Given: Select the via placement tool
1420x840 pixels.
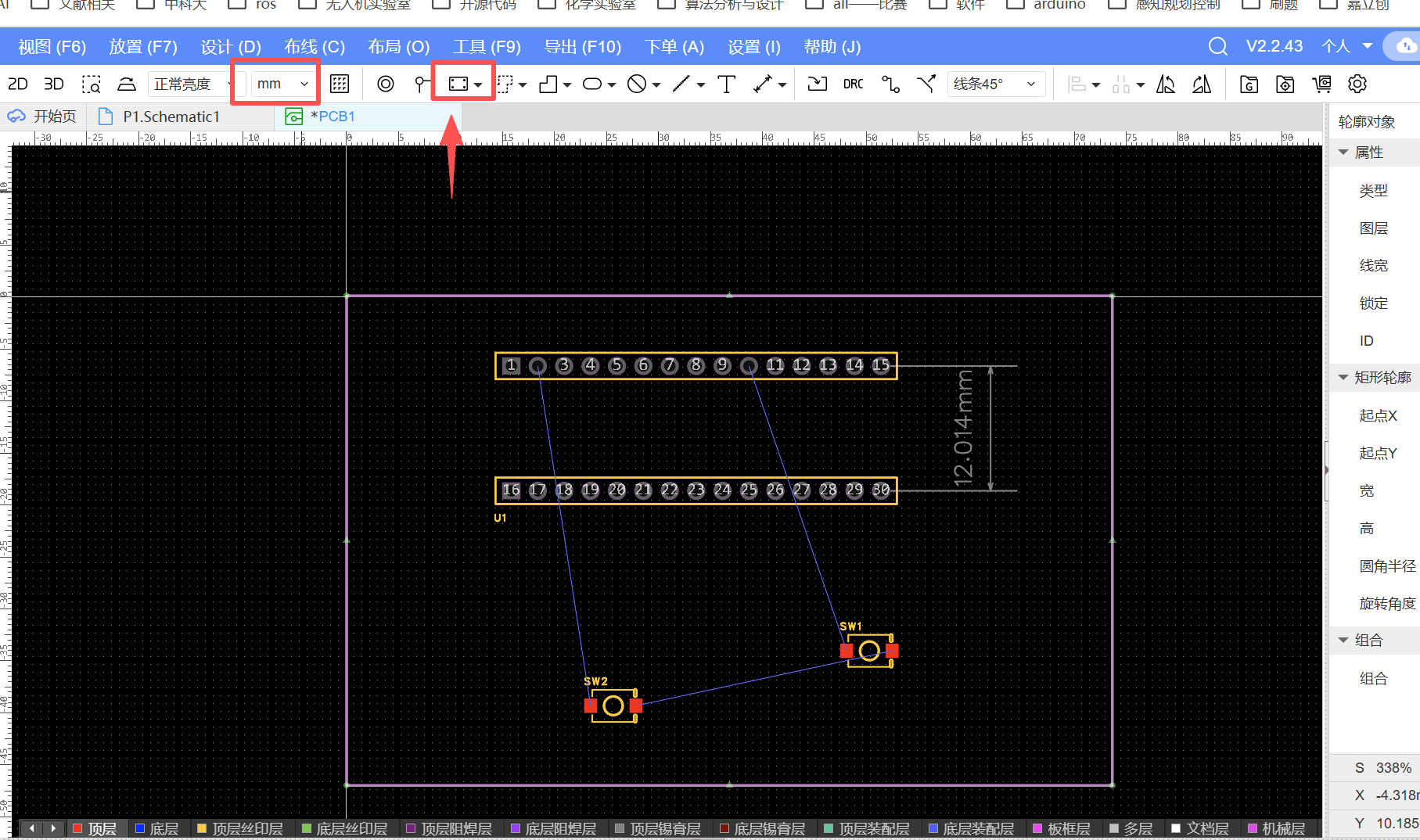Looking at the screenshot, I should (386, 84).
